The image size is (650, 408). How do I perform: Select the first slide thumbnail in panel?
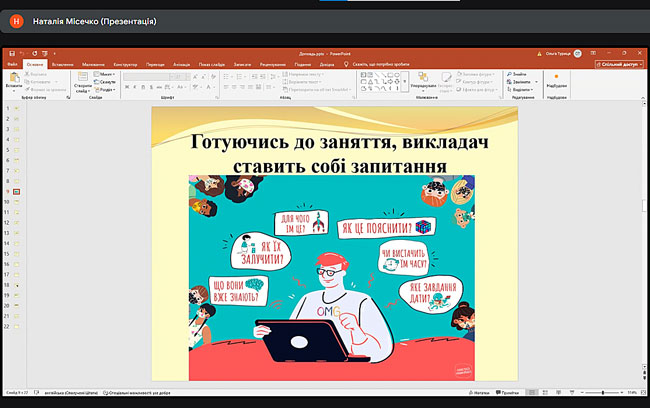tap(17, 107)
